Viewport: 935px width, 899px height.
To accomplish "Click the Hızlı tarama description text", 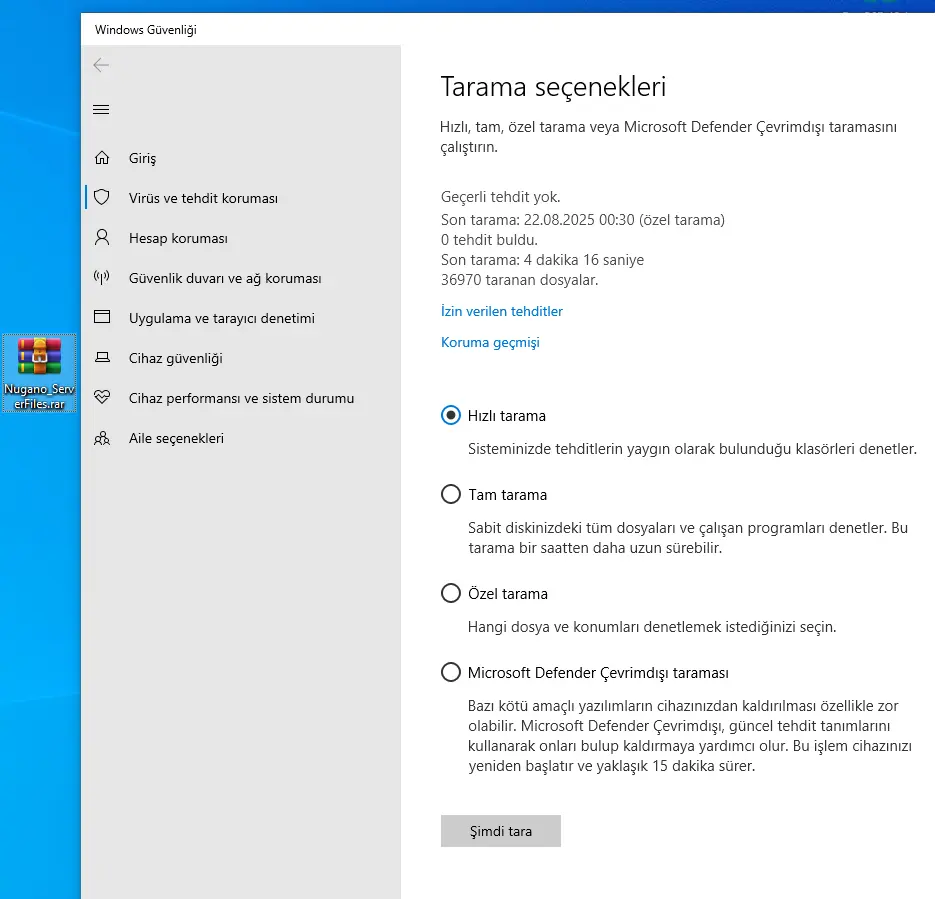I will [692, 449].
